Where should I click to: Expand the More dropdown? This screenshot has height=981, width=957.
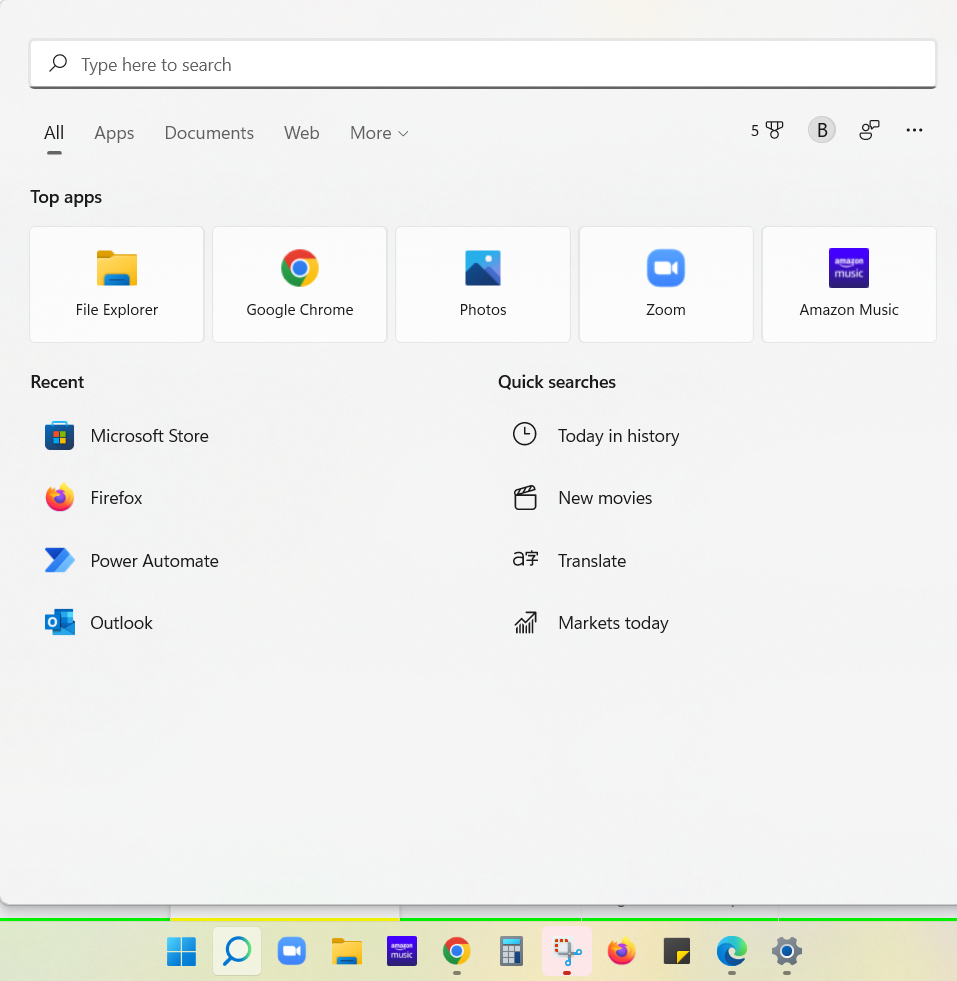[378, 132]
